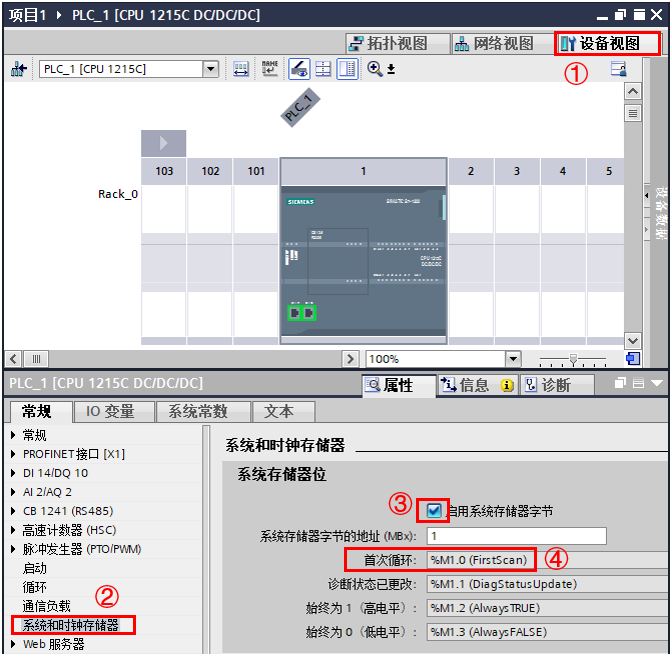Switch to the 拓扑视图 tab

(x=397, y=43)
